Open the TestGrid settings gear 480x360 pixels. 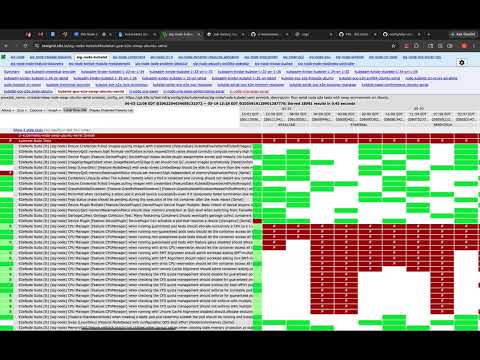click(462, 62)
